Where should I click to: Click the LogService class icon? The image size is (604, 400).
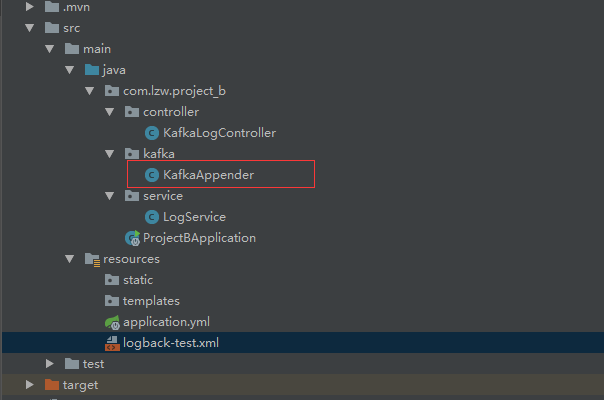coord(152,217)
